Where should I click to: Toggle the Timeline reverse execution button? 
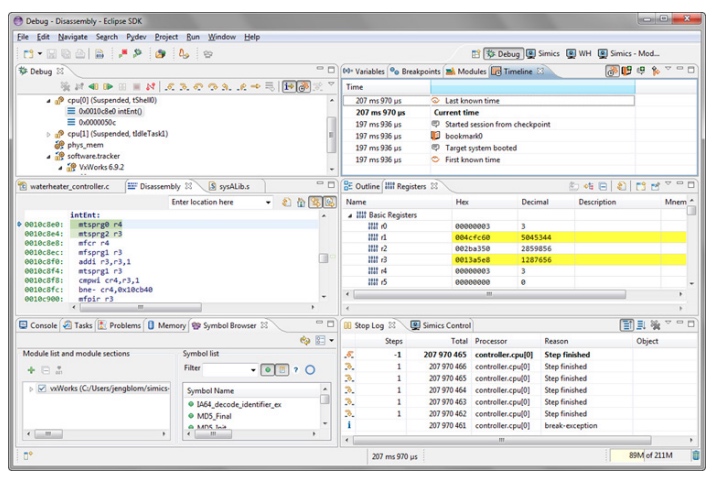tap(612, 71)
